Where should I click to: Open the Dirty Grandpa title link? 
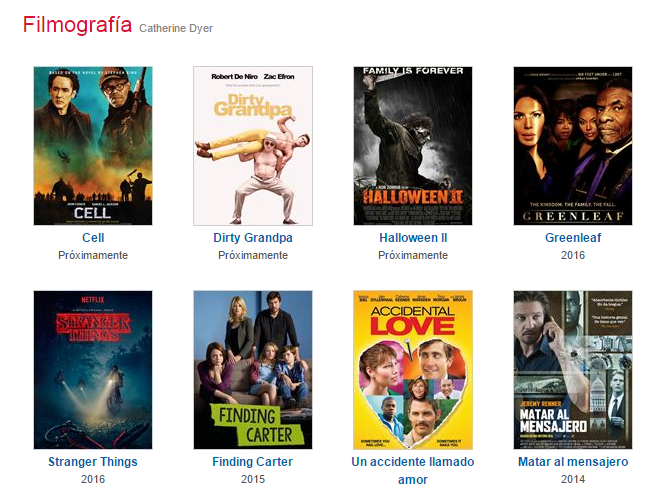[x=253, y=238]
